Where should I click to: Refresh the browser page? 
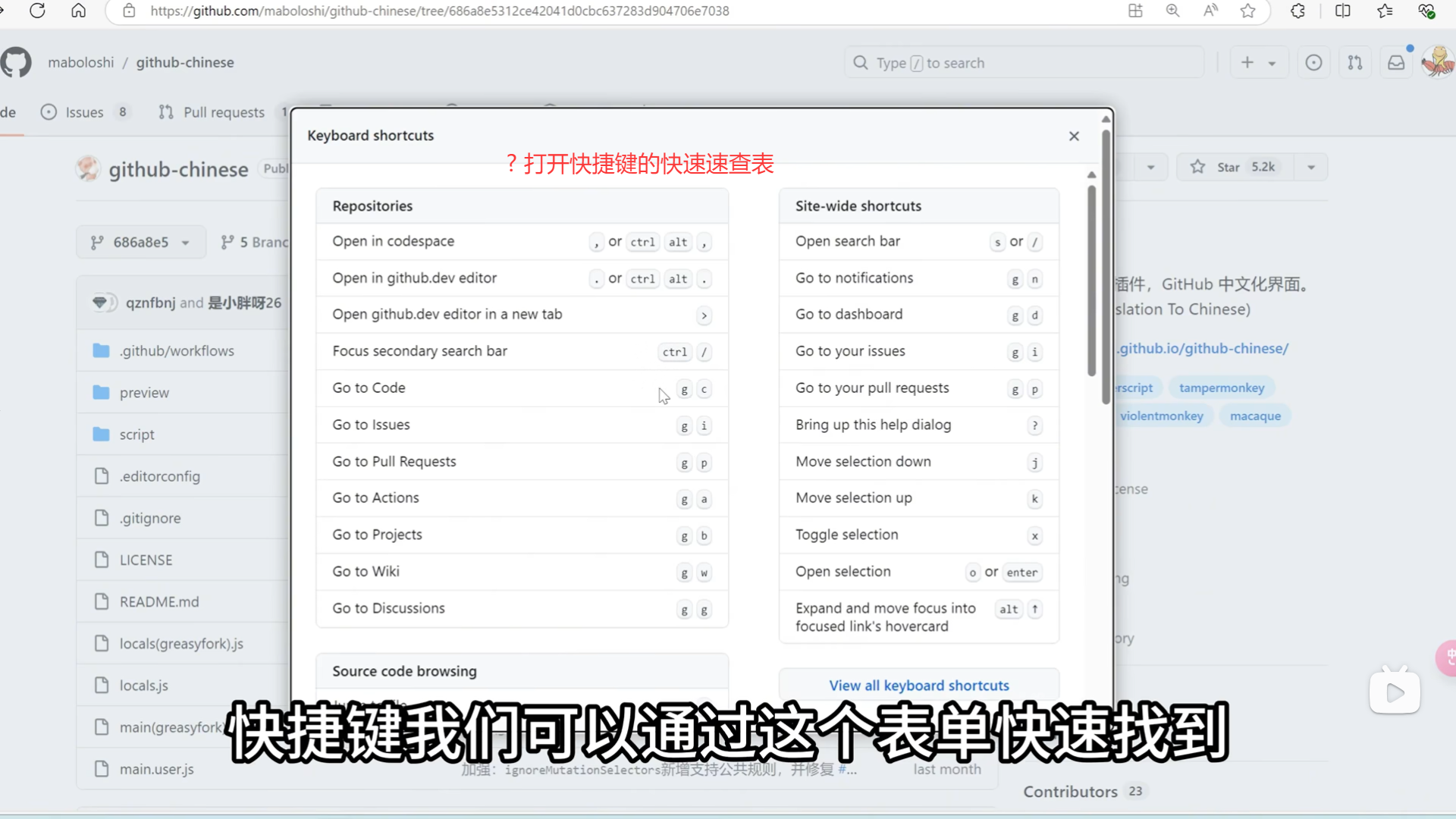coord(37,11)
